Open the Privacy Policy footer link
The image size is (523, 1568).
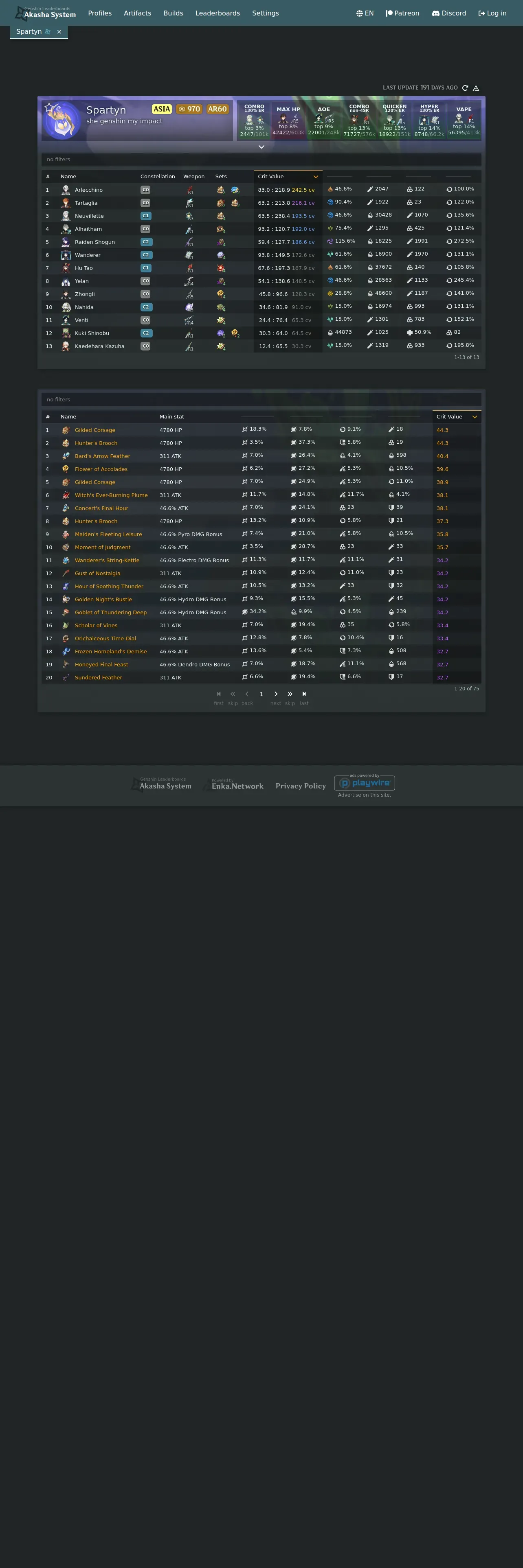pos(301,786)
